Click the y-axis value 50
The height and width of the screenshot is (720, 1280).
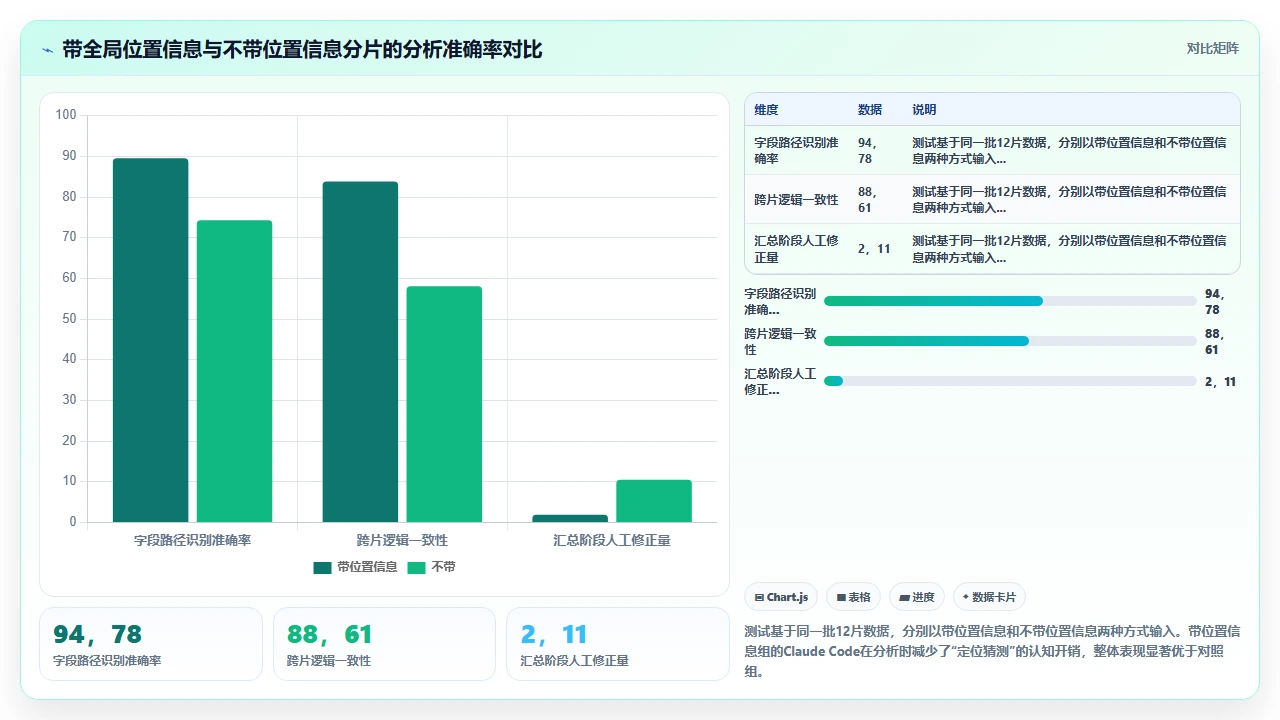click(x=69, y=319)
